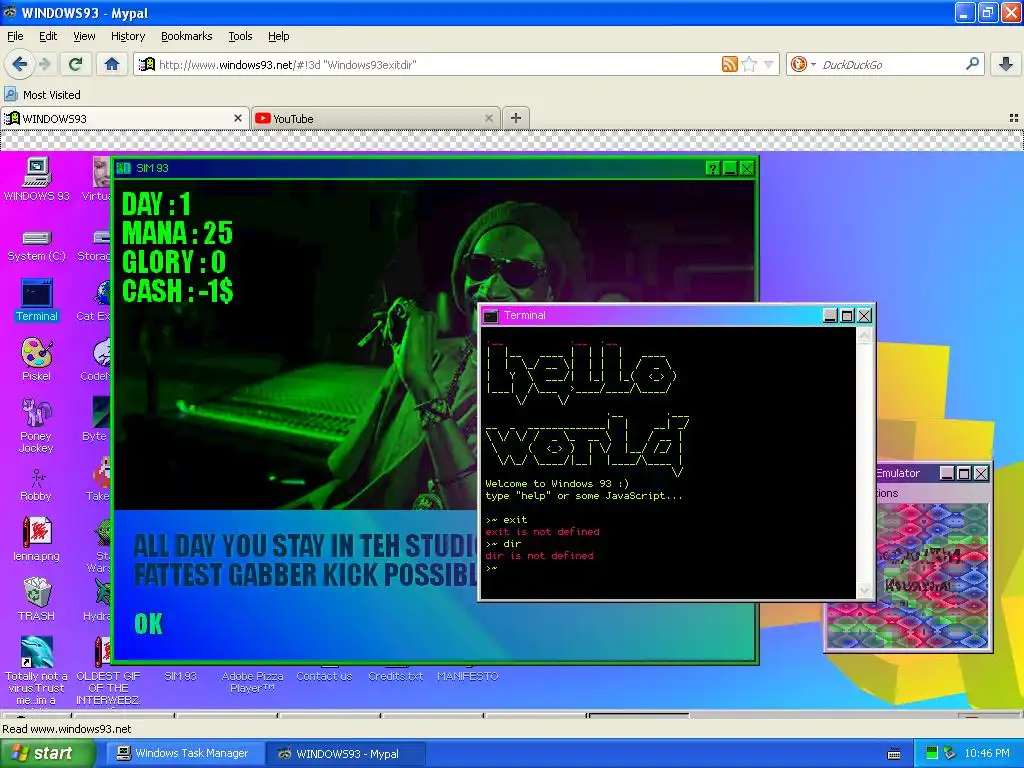Click the green system tray monitor icon

pyautogui.click(x=932, y=753)
